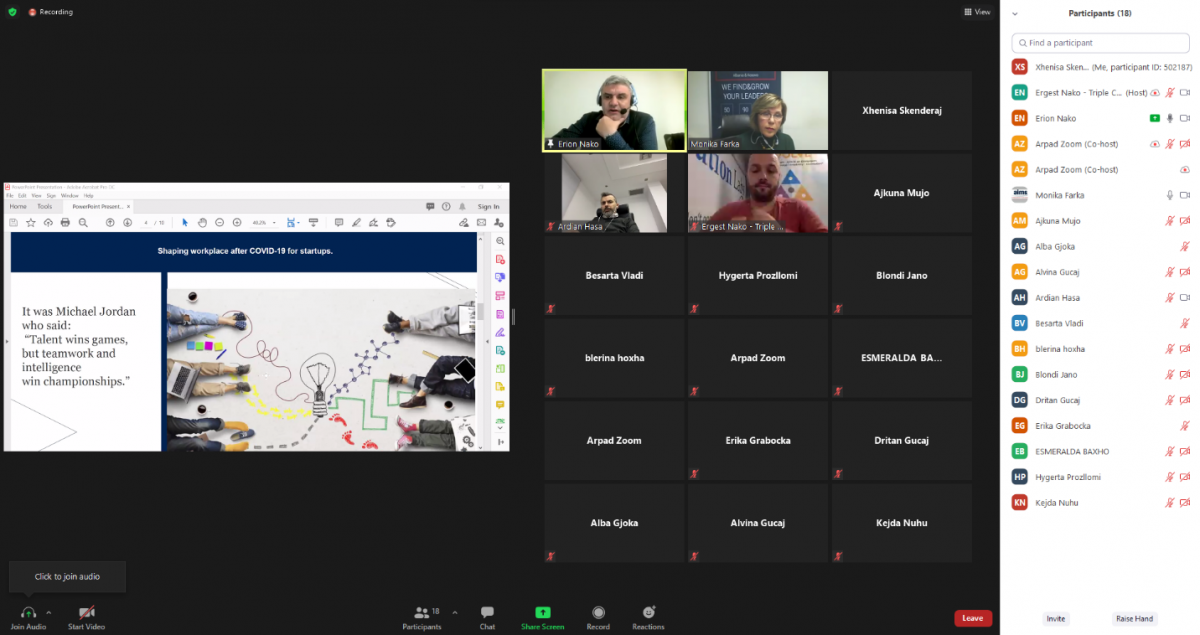The image size is (1200, 635).
Task: Click the green encryption shield icon
Action: coord(12,12)
